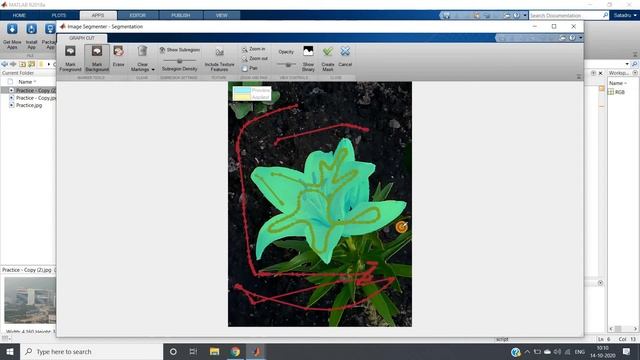This screenshot has height=360, width=640.
Task: Click the ENG language indicator
Action: pos(580,351)
